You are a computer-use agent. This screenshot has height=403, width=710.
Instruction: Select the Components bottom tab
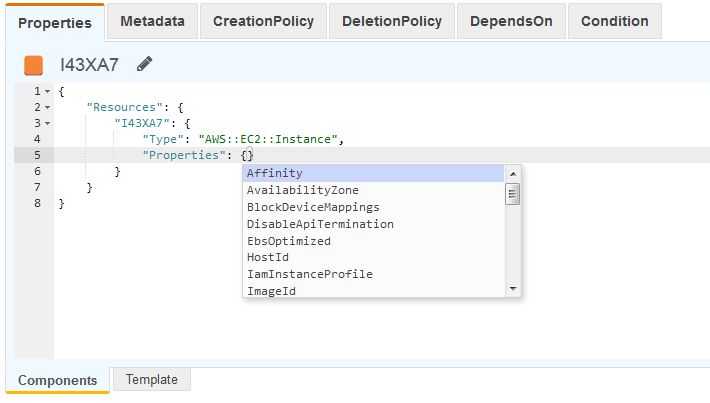pos(57,381)
